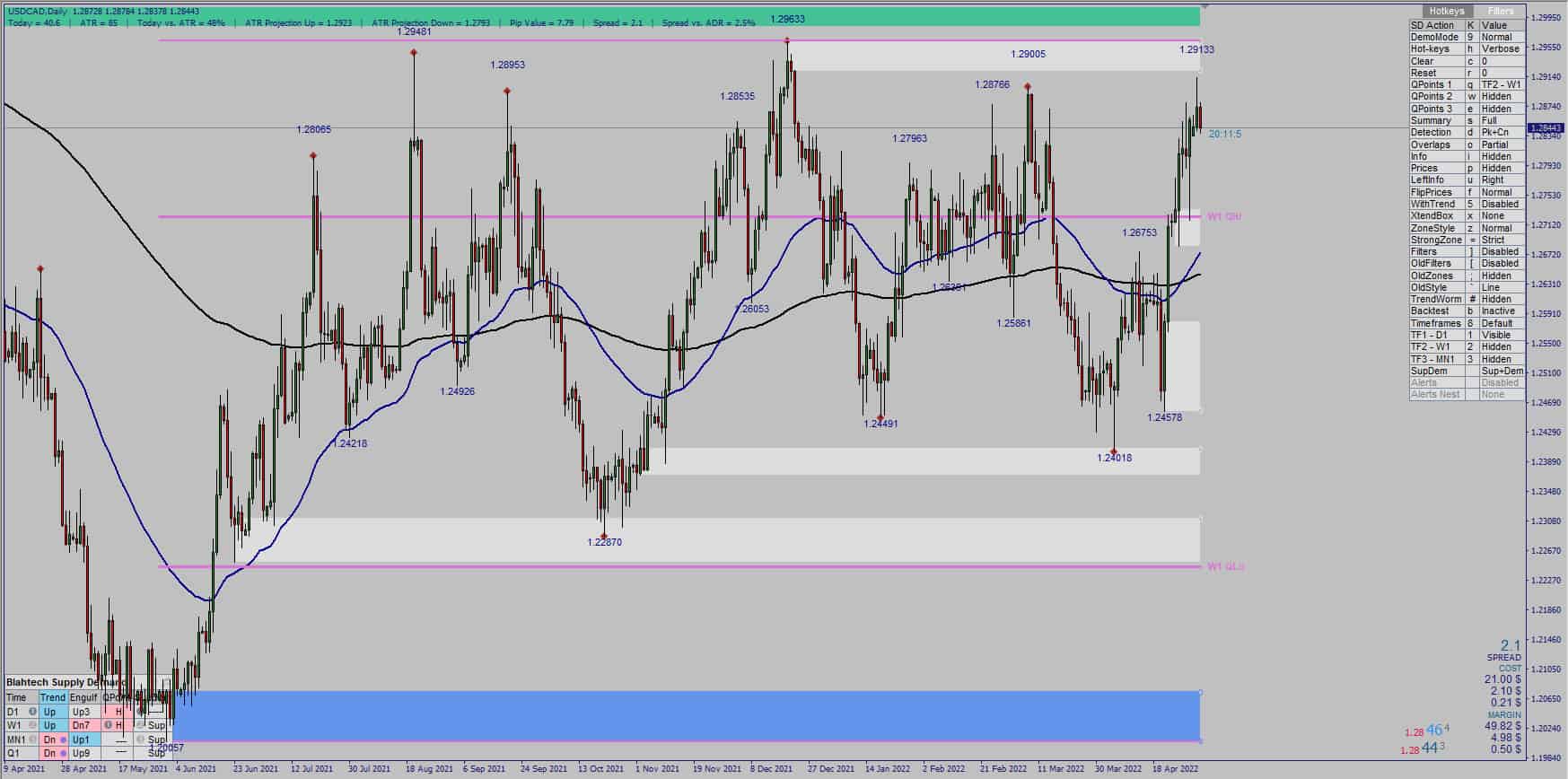The width and height of the screenshot is (1568, 779).
Task: Click purple dot in MN1 Trend cell
Action: pos(63,740)
